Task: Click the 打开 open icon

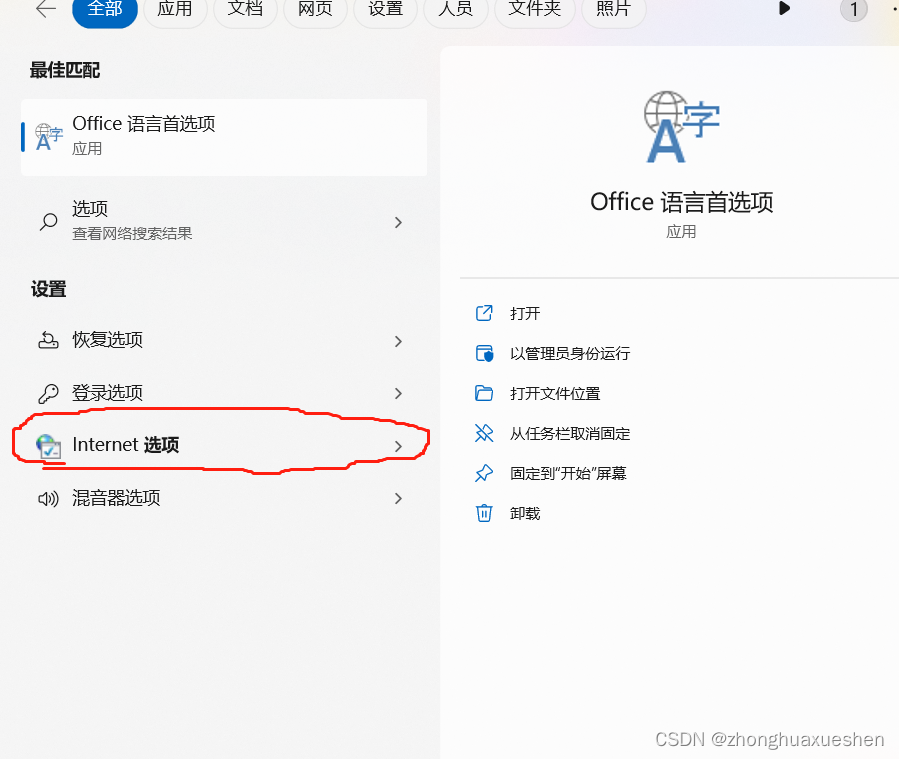Action: point(484,313)
